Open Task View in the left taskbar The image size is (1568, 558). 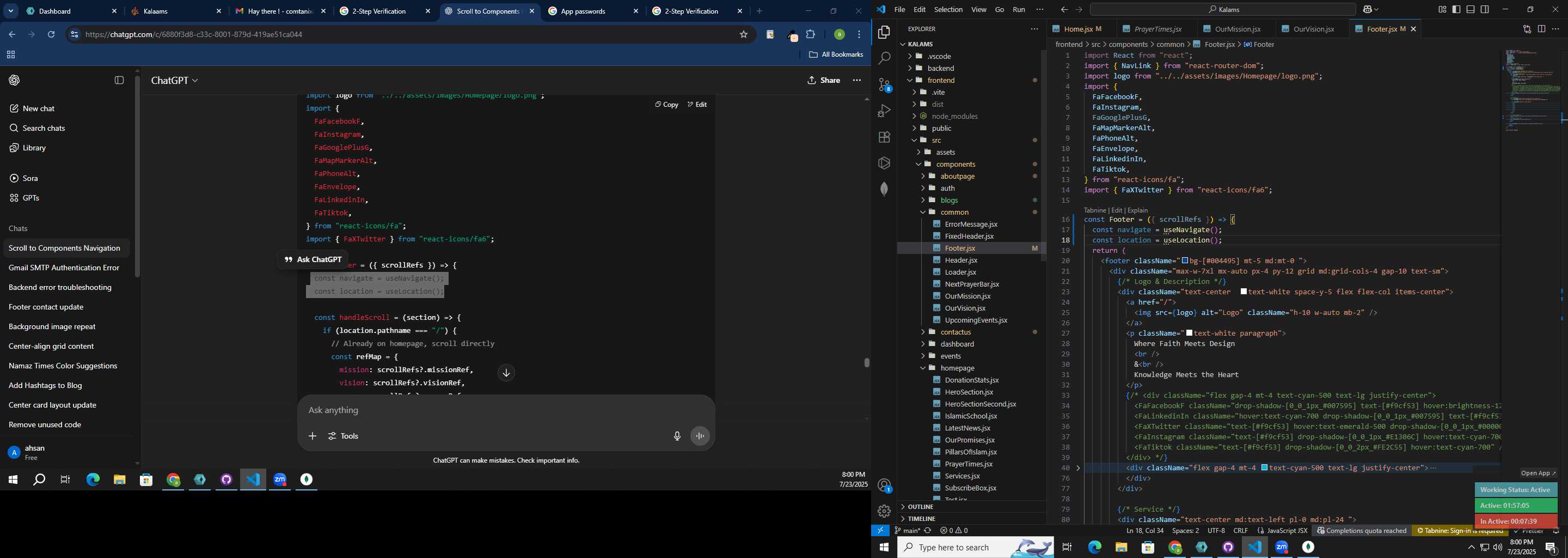click(x=65, y=480)
